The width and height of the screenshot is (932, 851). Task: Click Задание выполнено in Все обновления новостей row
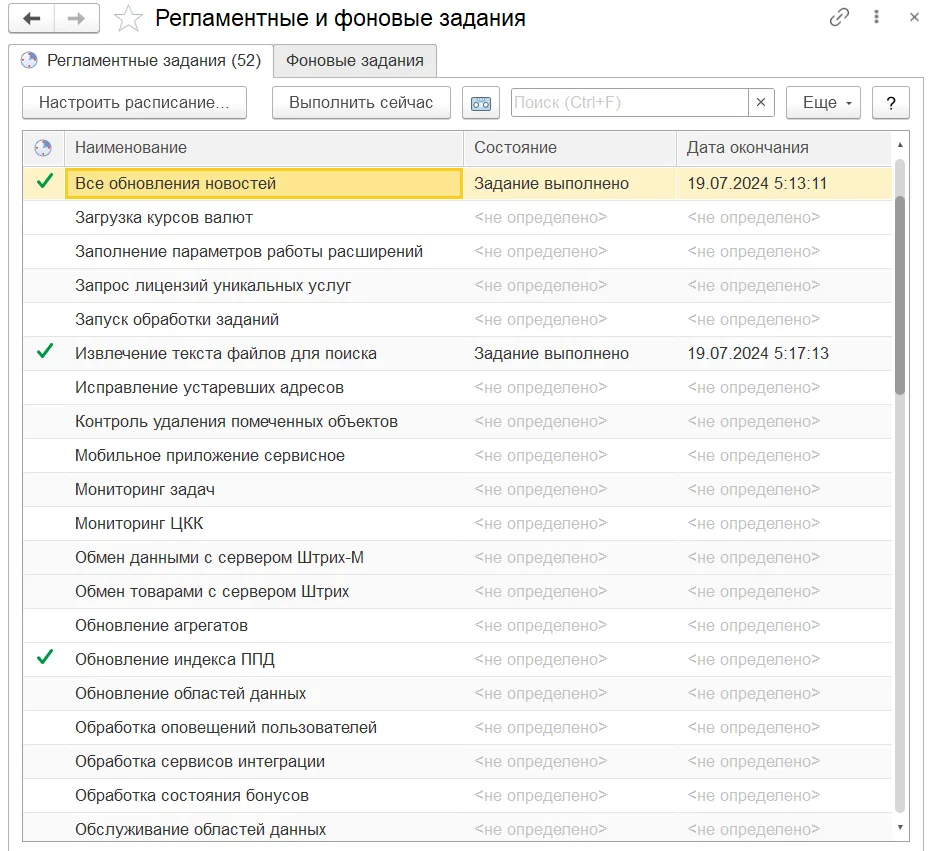pos(551,183)
